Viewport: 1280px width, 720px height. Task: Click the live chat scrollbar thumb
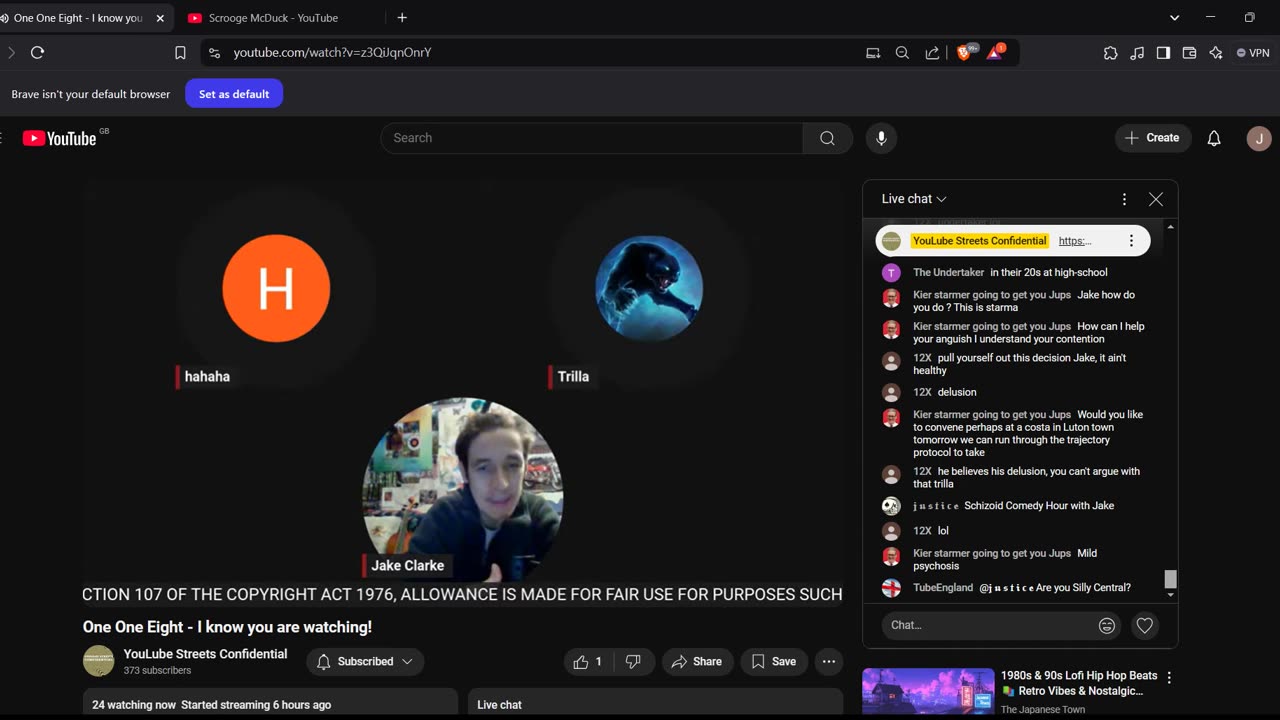click(1171, 579)
